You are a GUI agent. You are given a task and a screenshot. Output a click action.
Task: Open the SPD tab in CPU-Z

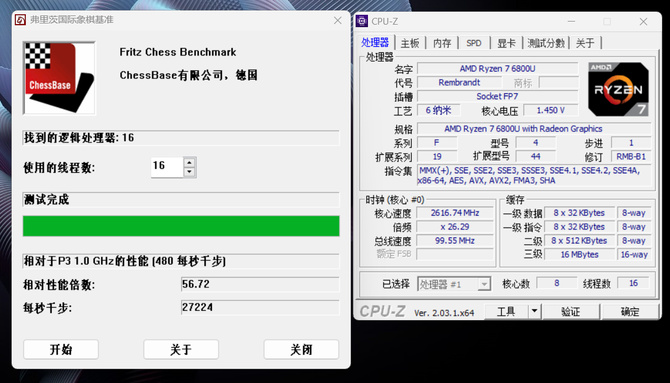coord(473,43)
